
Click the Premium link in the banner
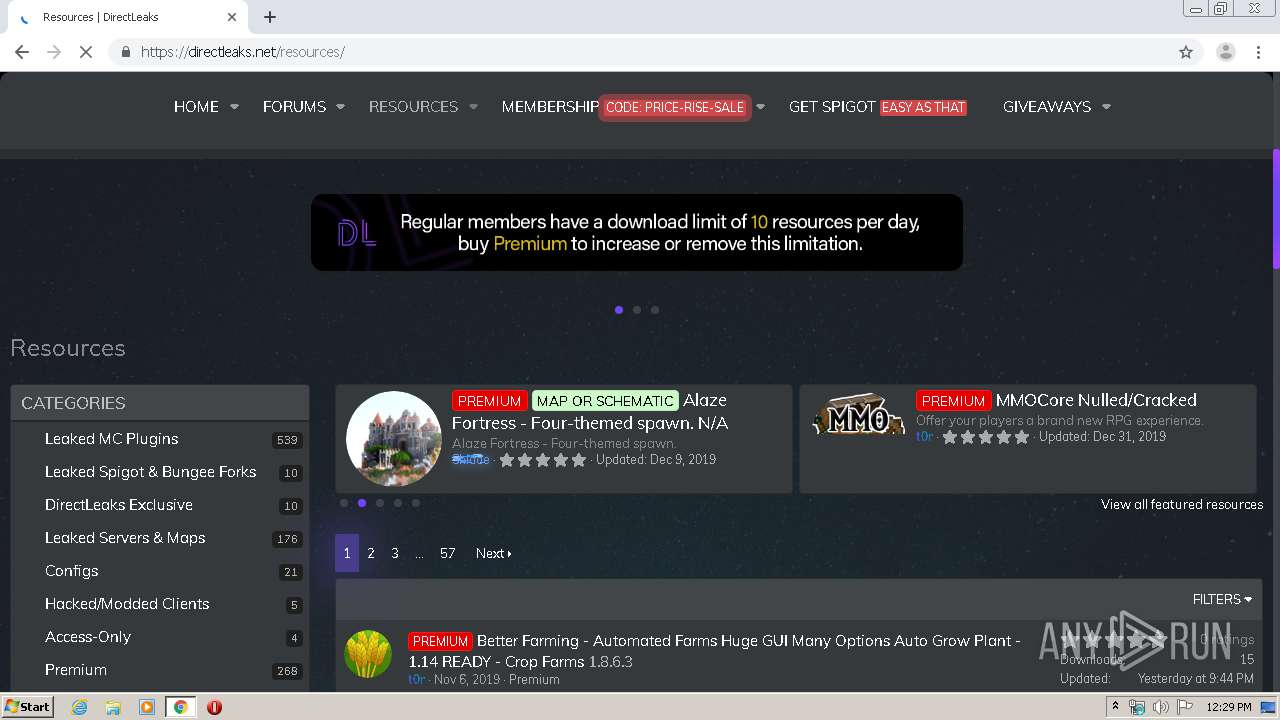coord(530,244)
